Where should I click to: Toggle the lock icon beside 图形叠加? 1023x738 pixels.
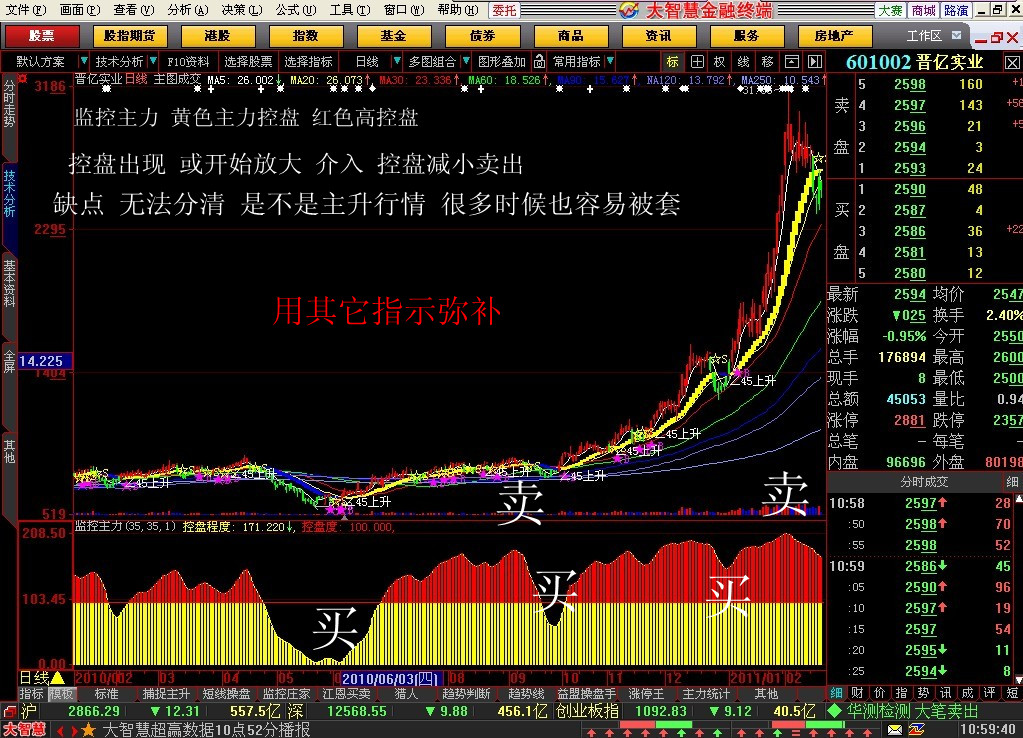pos(540,62)
